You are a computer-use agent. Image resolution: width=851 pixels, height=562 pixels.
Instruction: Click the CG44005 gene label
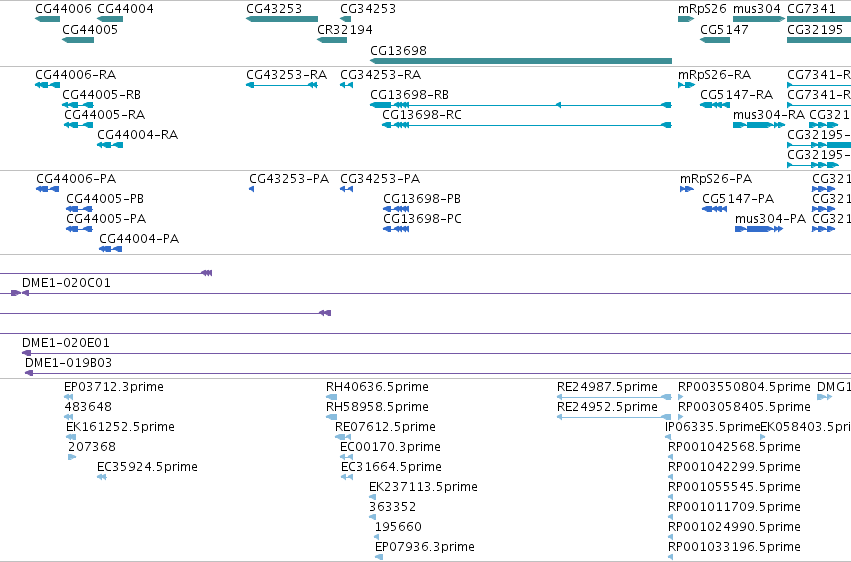90,29
